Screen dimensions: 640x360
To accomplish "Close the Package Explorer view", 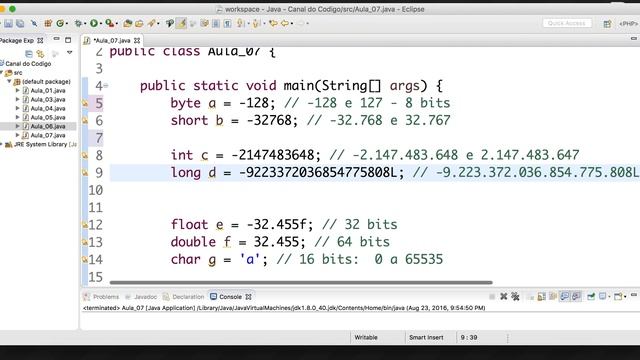I will (40, 40).
